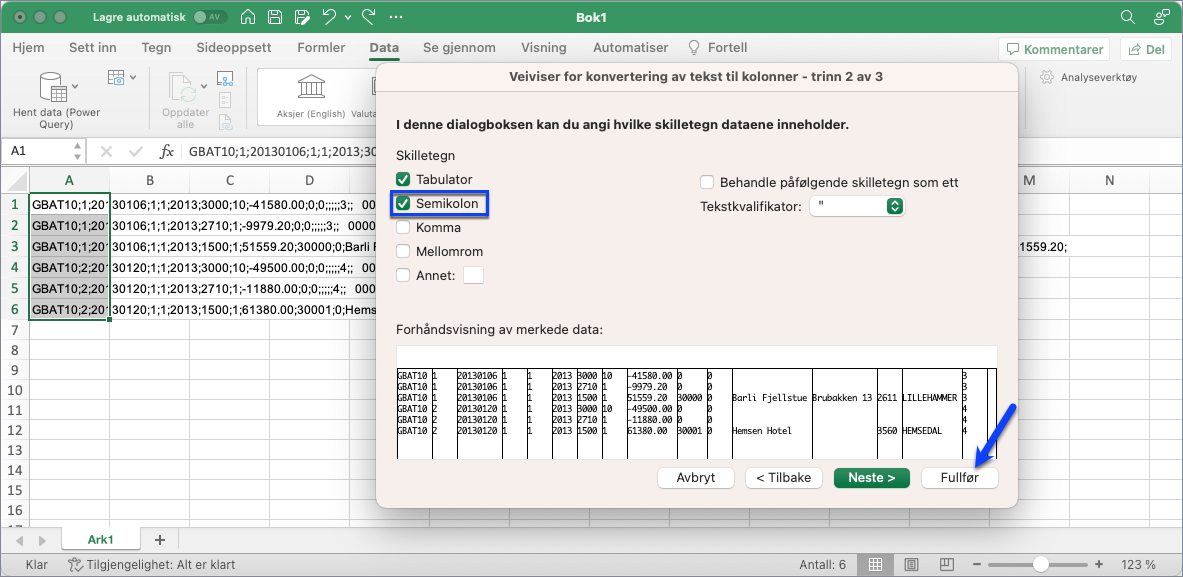
Task: Adjust the zoom slider handle
Action: point(1041,564)
